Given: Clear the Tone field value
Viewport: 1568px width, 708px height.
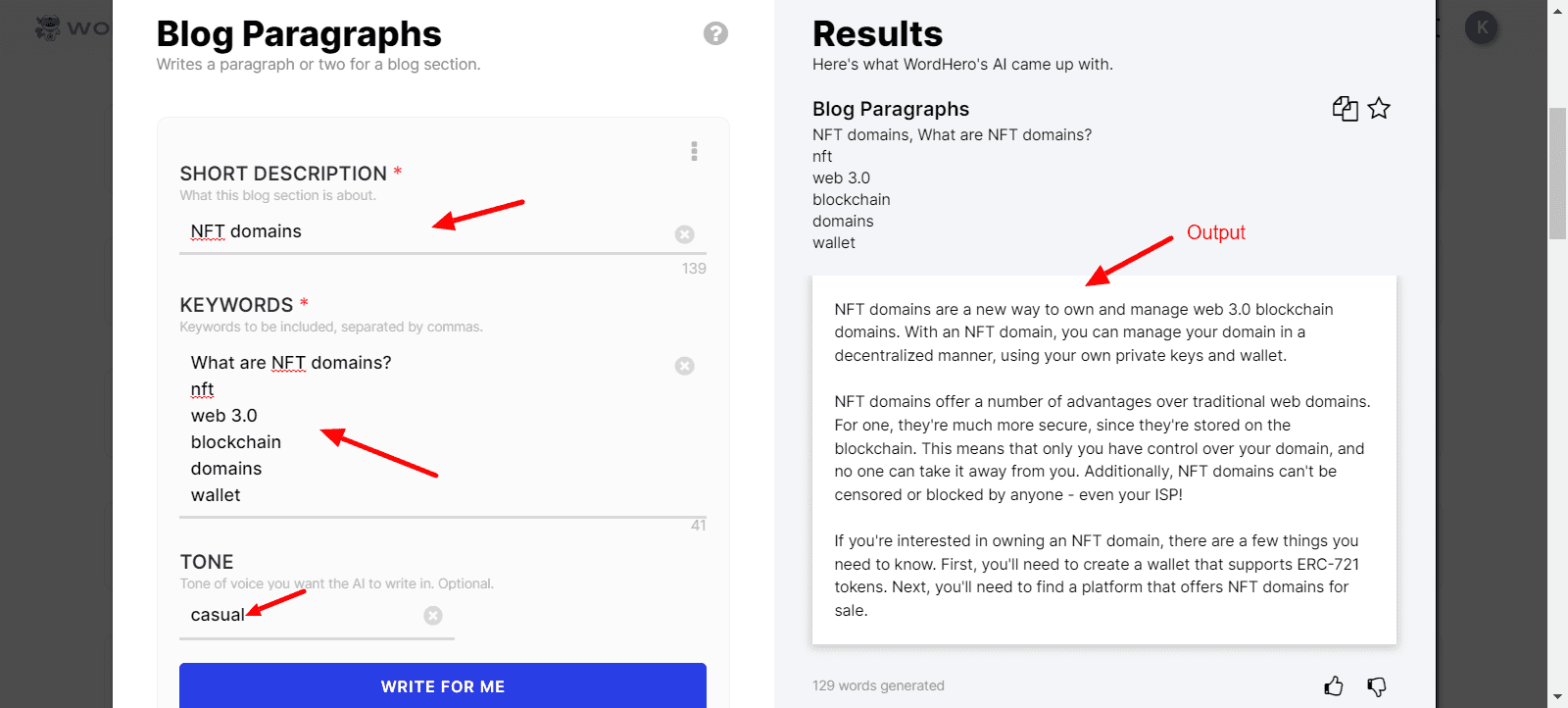Looking at the screenshot, I should 433,616.
